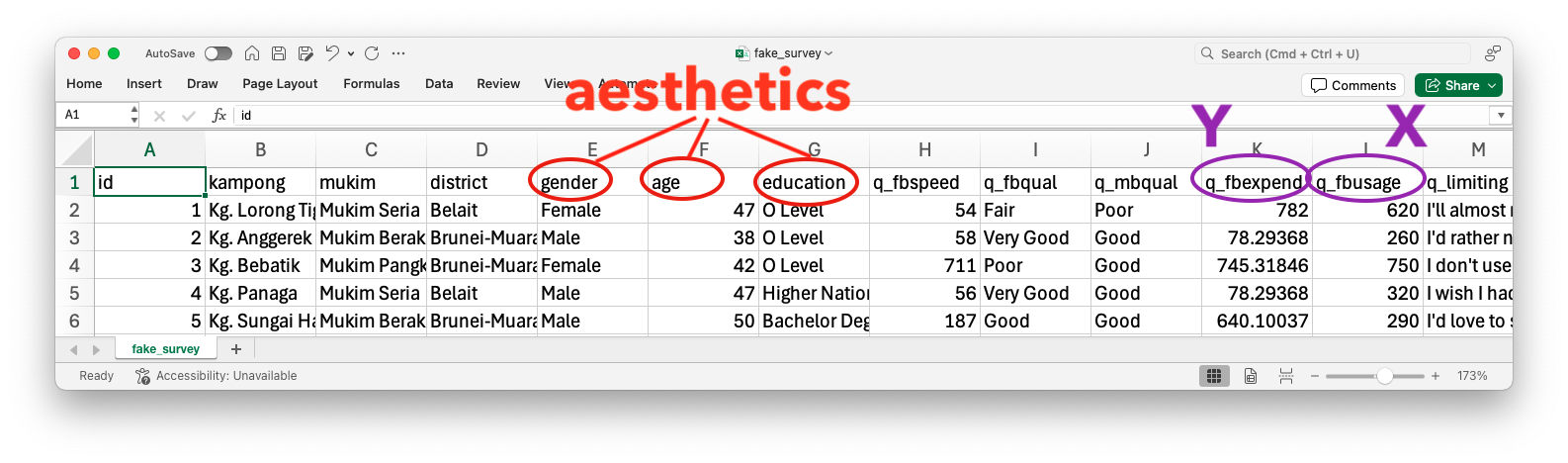Click the Comments button
This screenshot has width=1568, height=463.
click(x=1352, y=85)
